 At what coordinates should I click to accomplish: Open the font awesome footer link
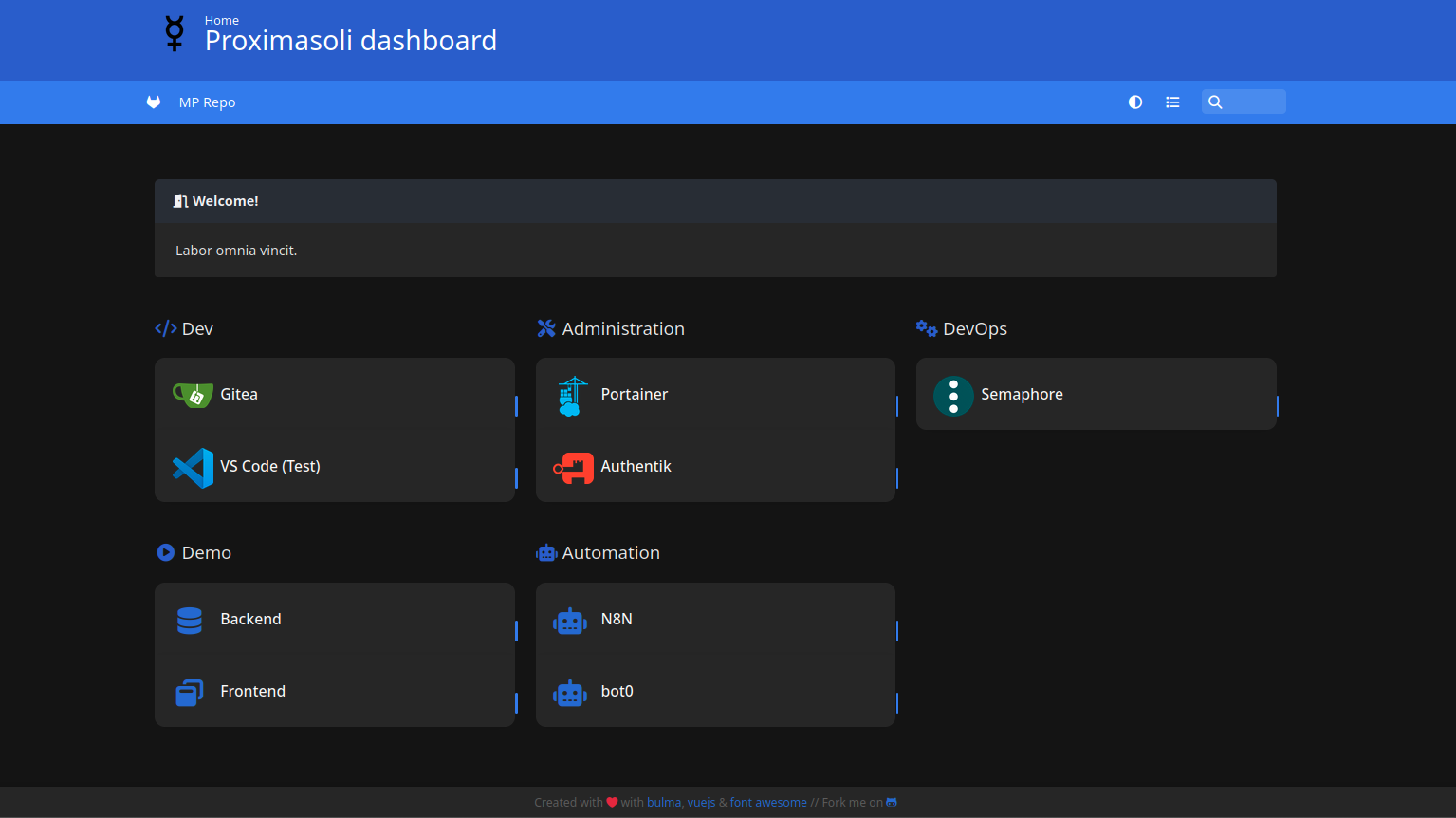click(x=768, y=803)
